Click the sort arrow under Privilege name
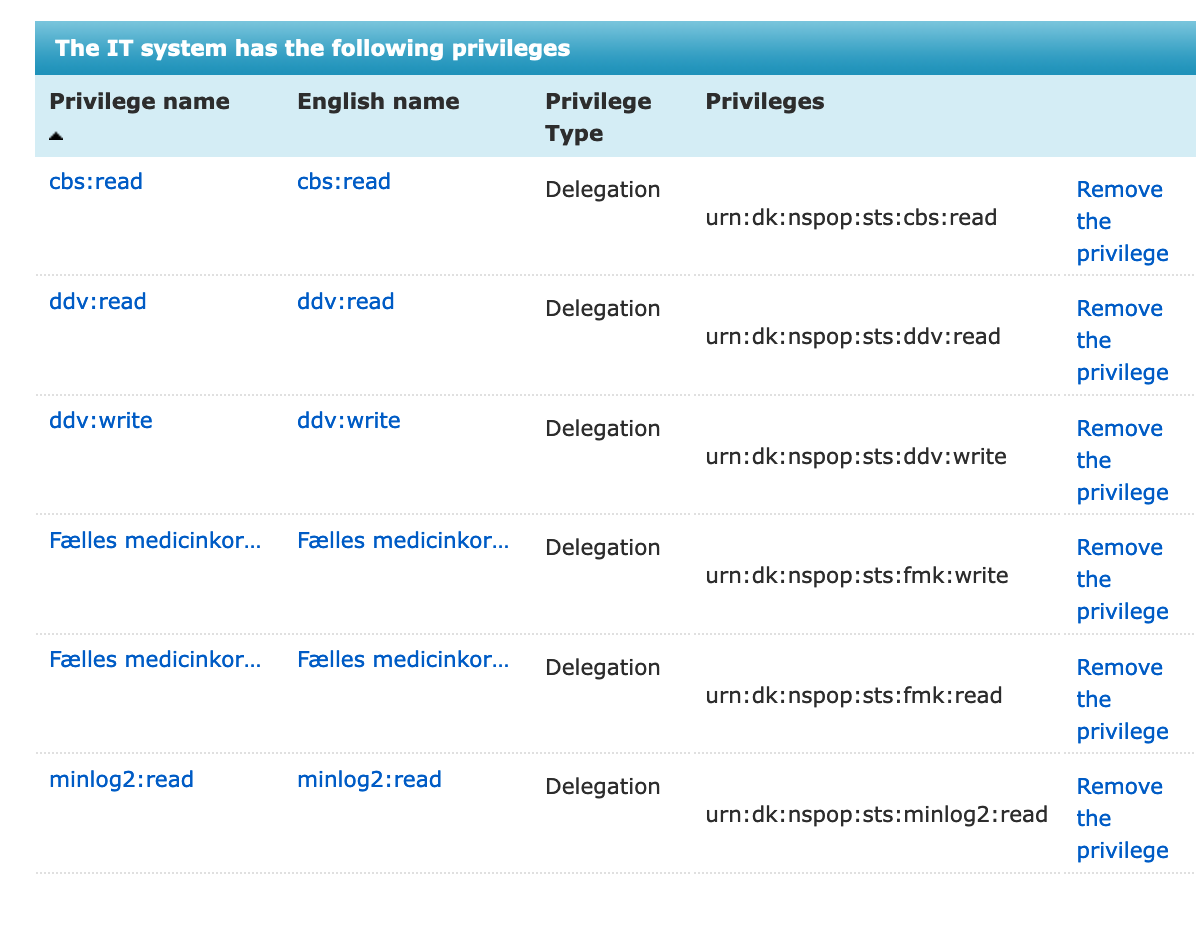 point(56,135)
